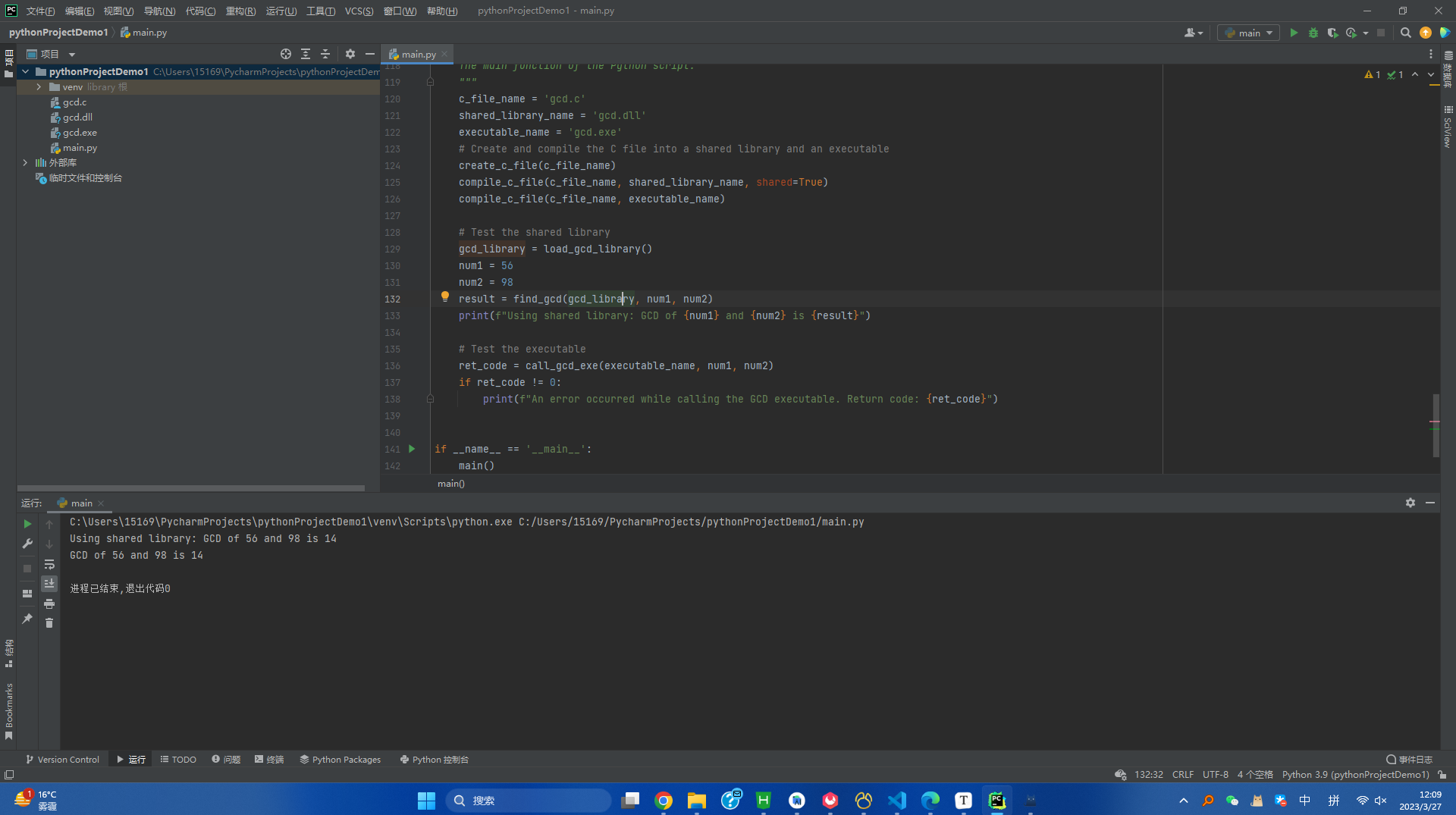1456x815 pixels.
Task: Open Version Control tool window
Action: pos(62,759)
